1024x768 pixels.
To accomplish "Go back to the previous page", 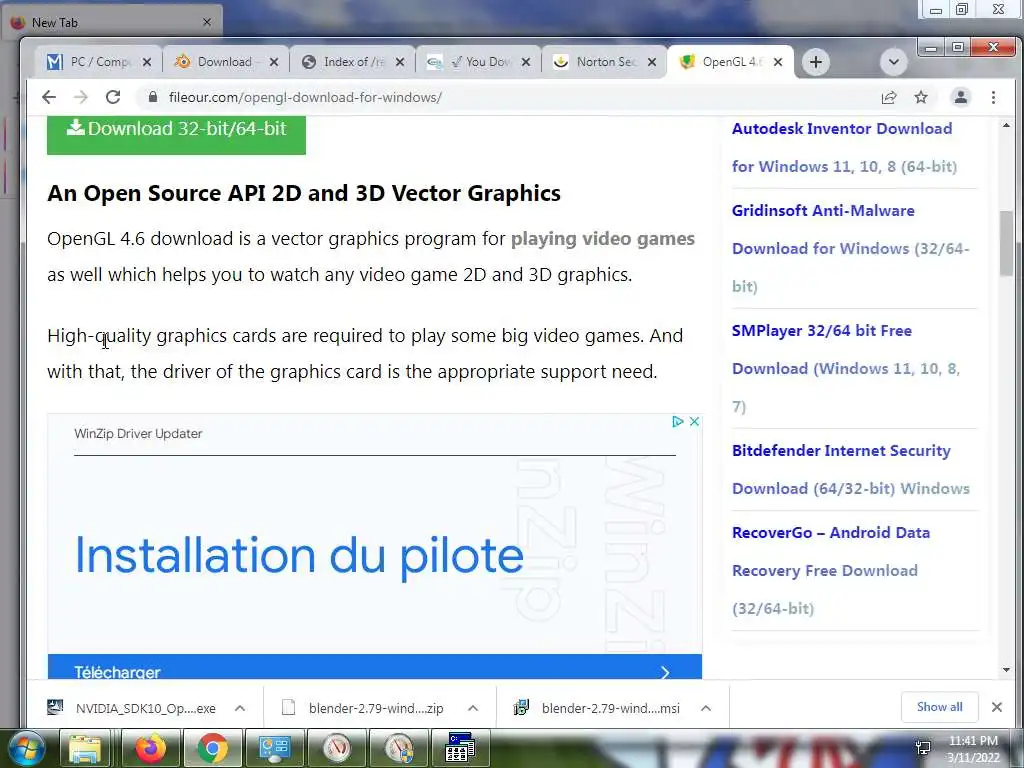I will click(49, 97).
